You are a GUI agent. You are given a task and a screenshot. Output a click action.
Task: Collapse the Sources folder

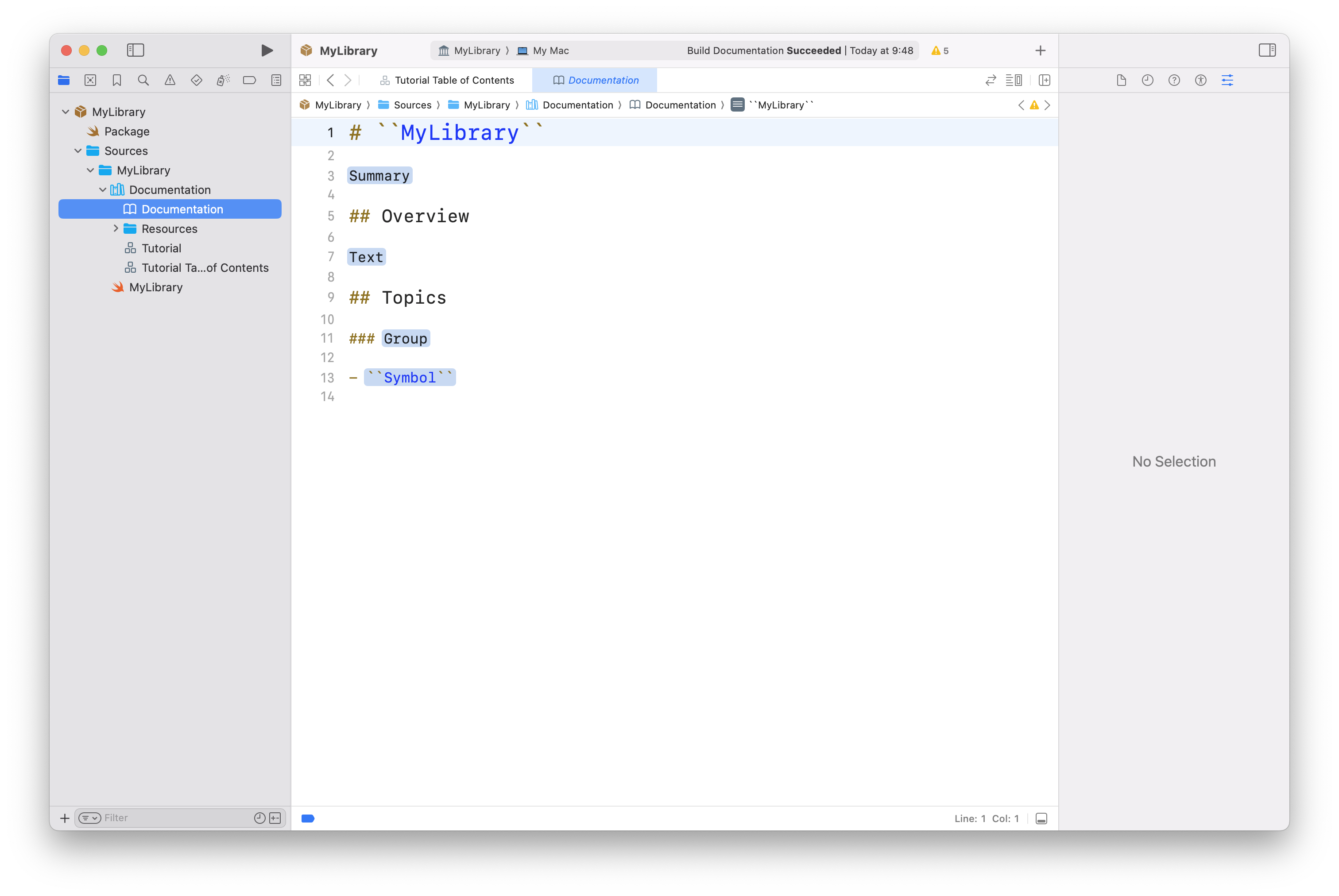pos(78,151)
